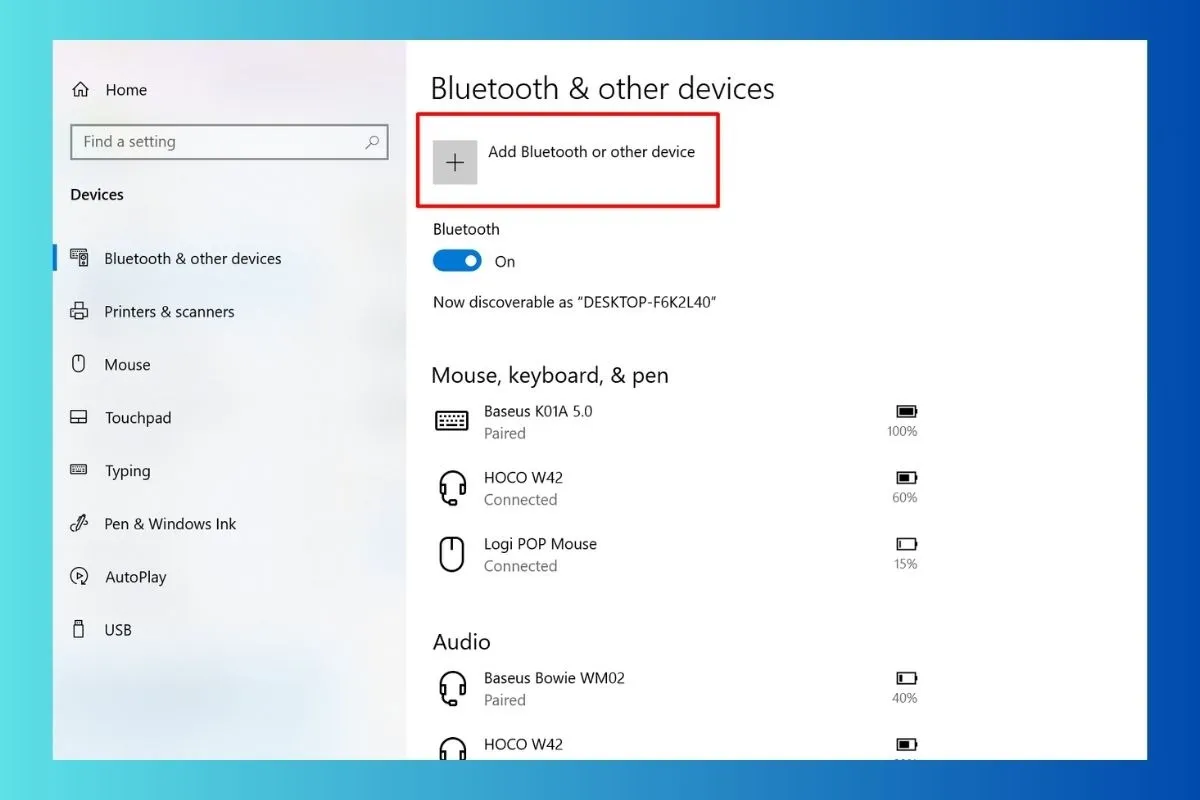The width and height of the screenshot is (1200, 800).
Task: Click the battery icon showing 15%
Action: [905, 544]
